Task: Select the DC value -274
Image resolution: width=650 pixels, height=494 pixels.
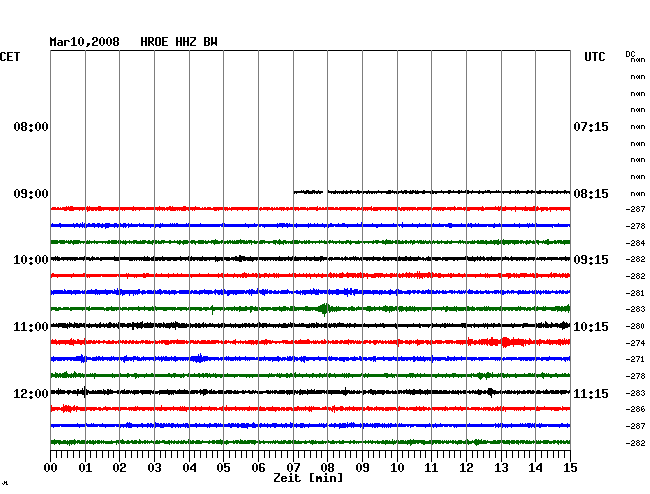Action: 635,343
